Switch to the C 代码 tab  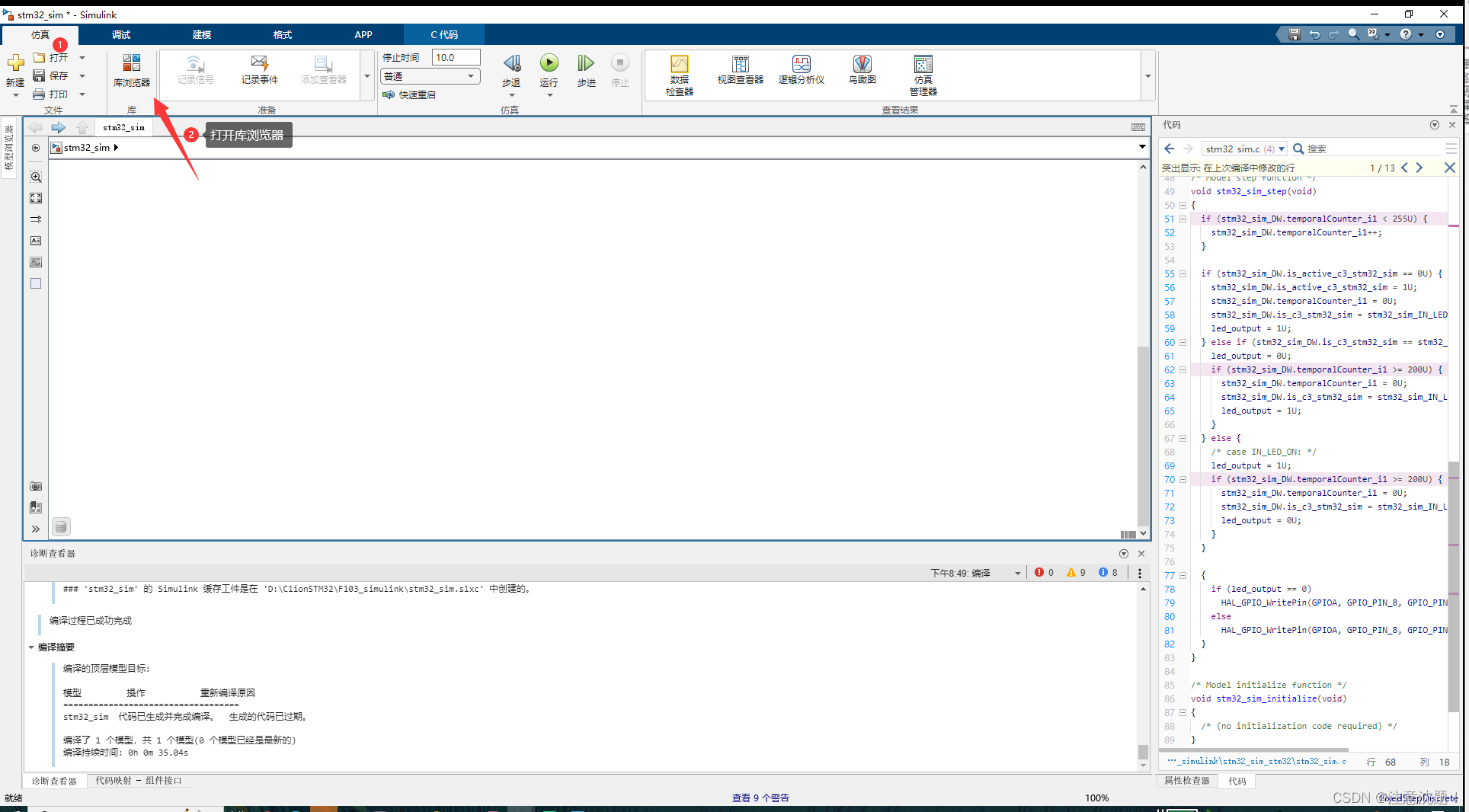[x=444, y=34]
